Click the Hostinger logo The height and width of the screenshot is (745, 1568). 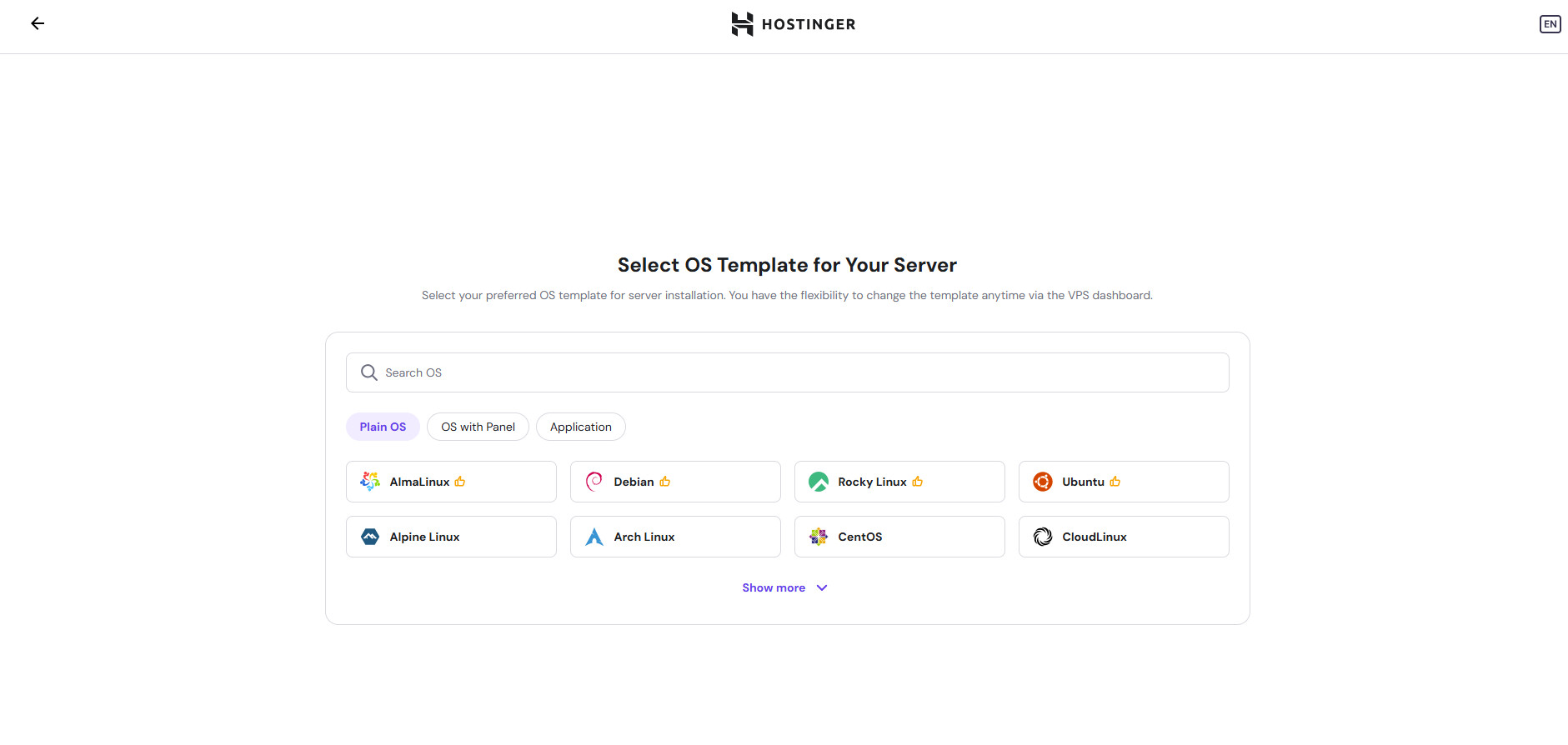coord(793,24)
